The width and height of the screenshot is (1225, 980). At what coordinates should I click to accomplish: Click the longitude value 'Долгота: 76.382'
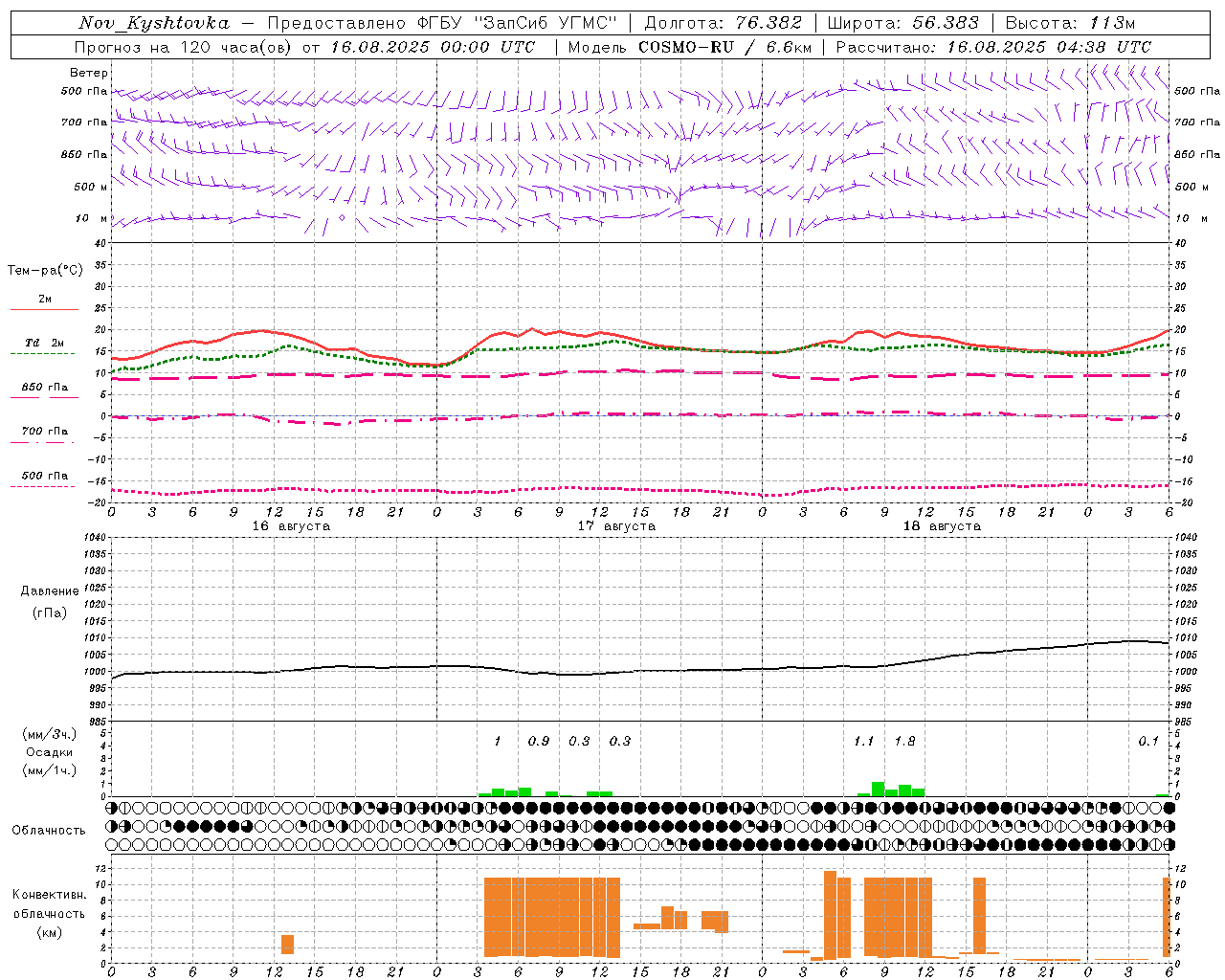723,23
